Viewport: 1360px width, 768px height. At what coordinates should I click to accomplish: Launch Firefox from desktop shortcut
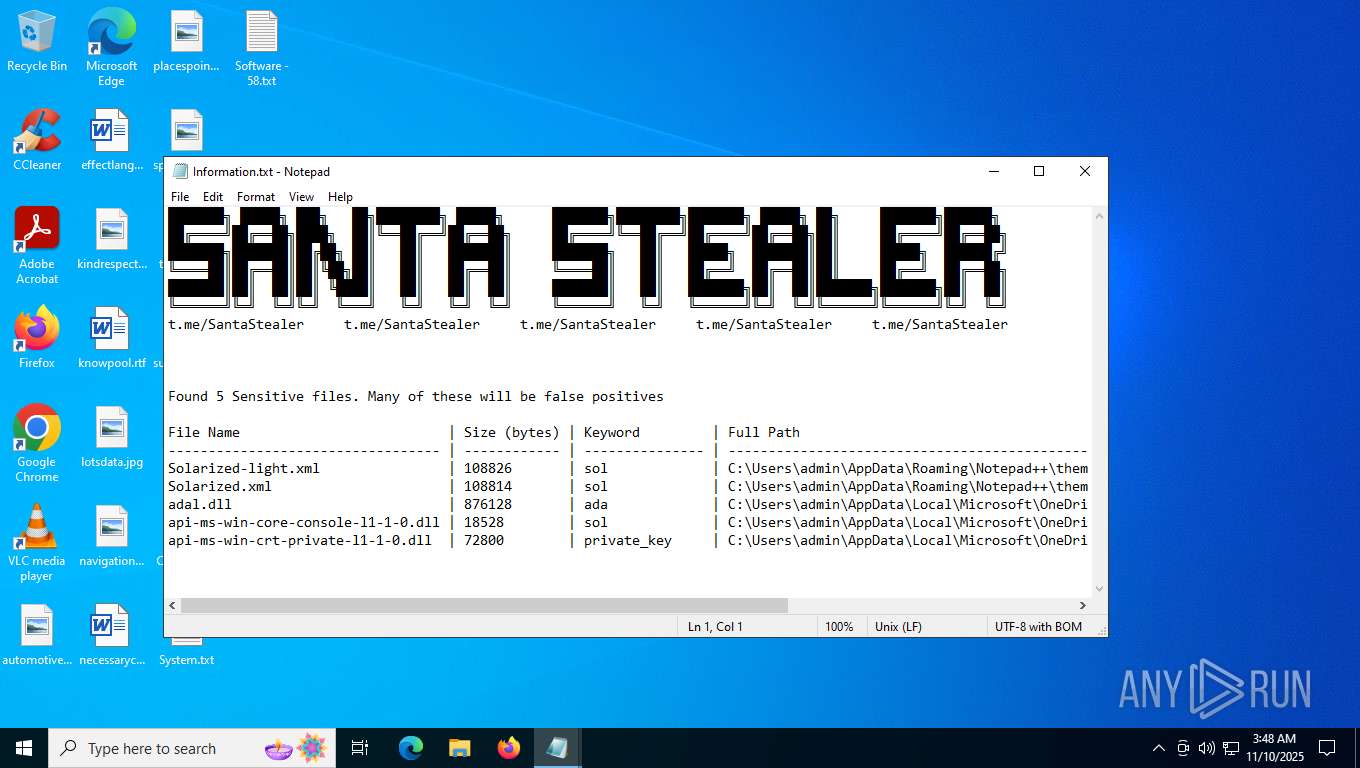[x=37, y=338]
